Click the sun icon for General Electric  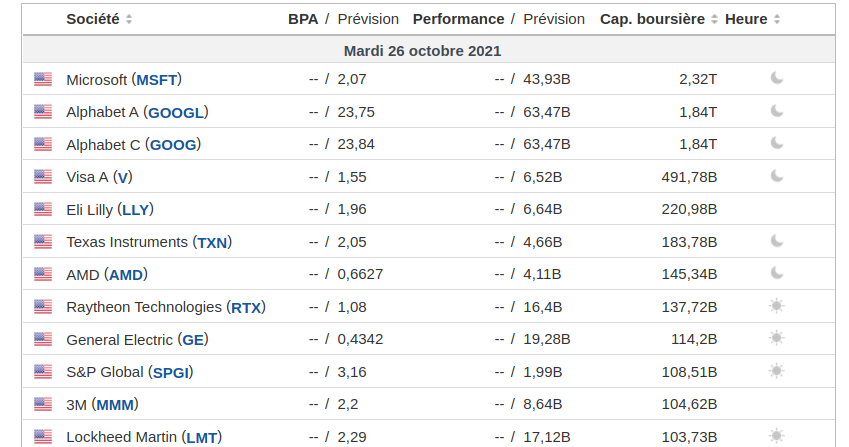click(776, 339)
